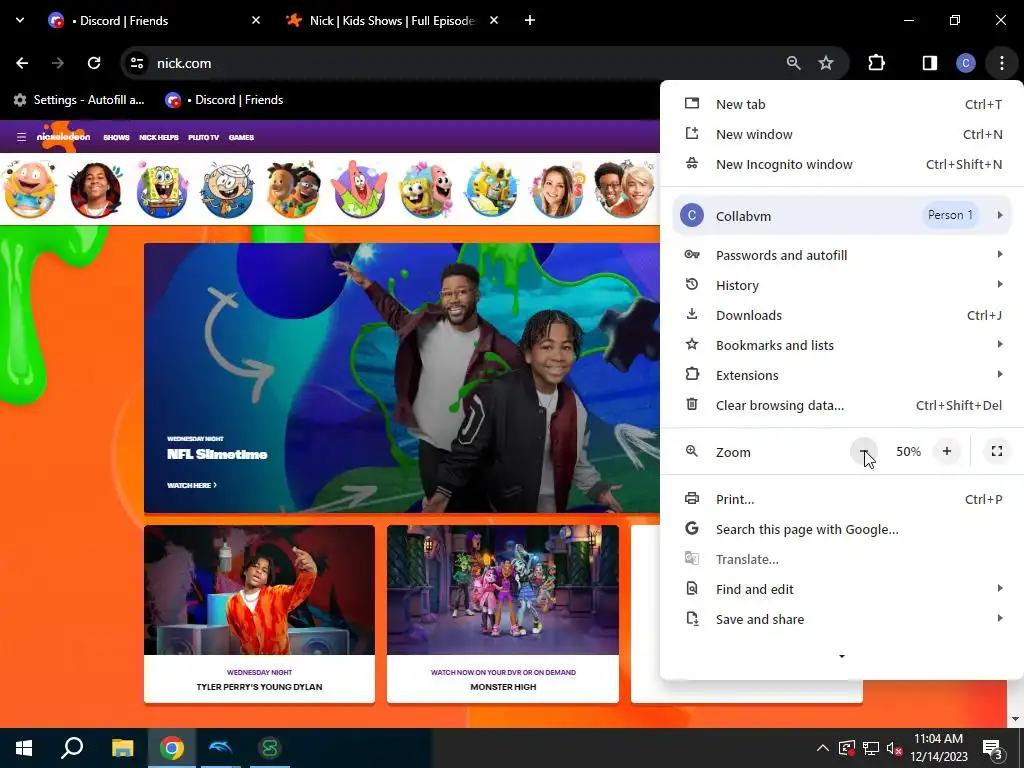
Task: Select the Patrick Star character circle
Action: tap(359, 189)
